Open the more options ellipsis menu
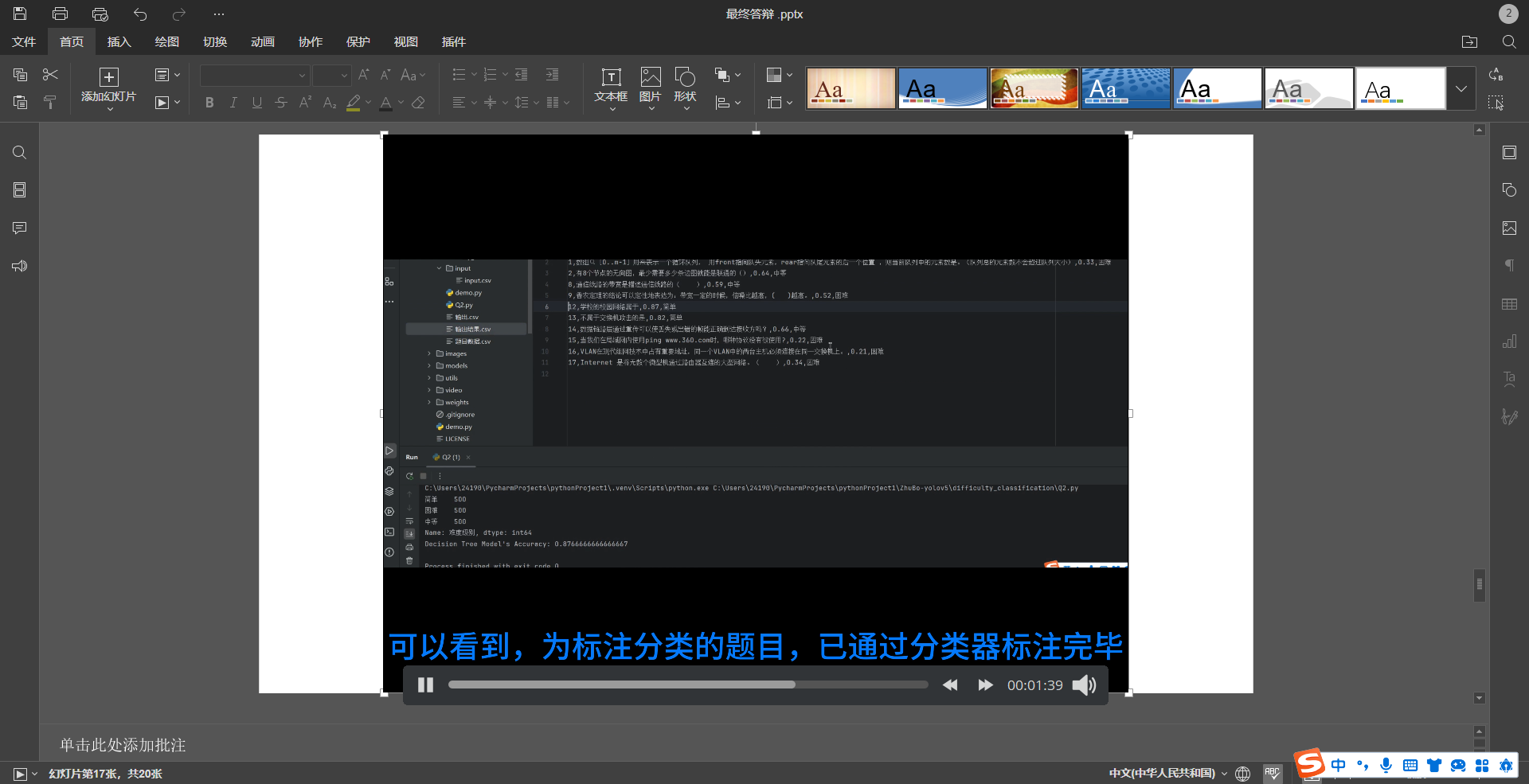1529x784 pixels. pos(219,14)
